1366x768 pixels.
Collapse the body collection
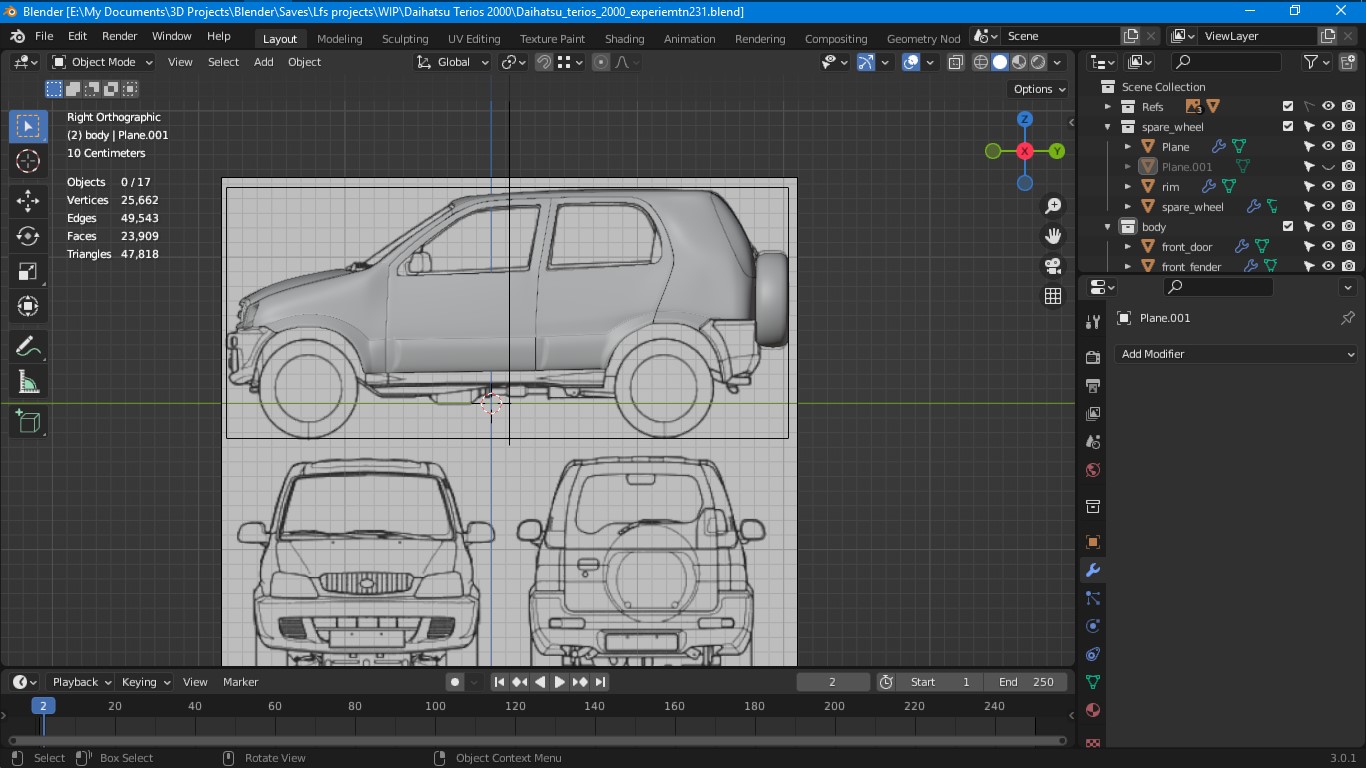coord(1108,227)
